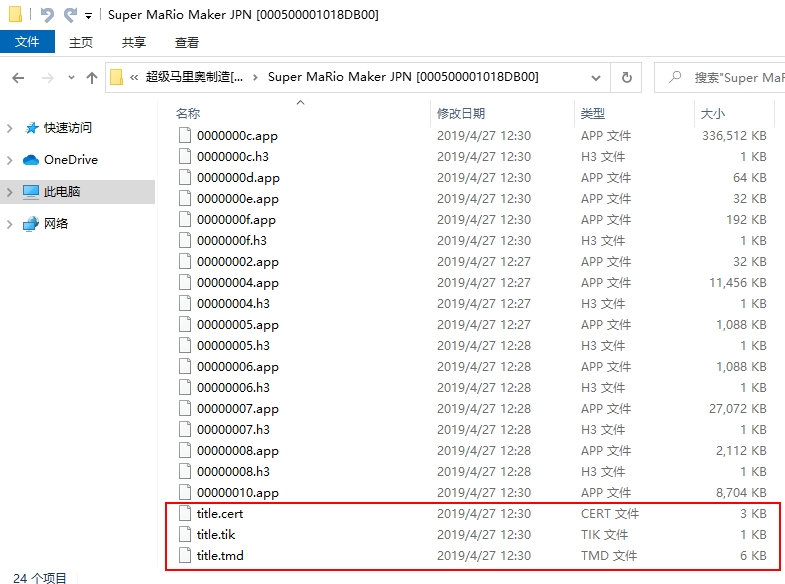This screenshot has height=584, width=785.
Task: Click the file icon of 0000000e.app
Action: [185, 198]
